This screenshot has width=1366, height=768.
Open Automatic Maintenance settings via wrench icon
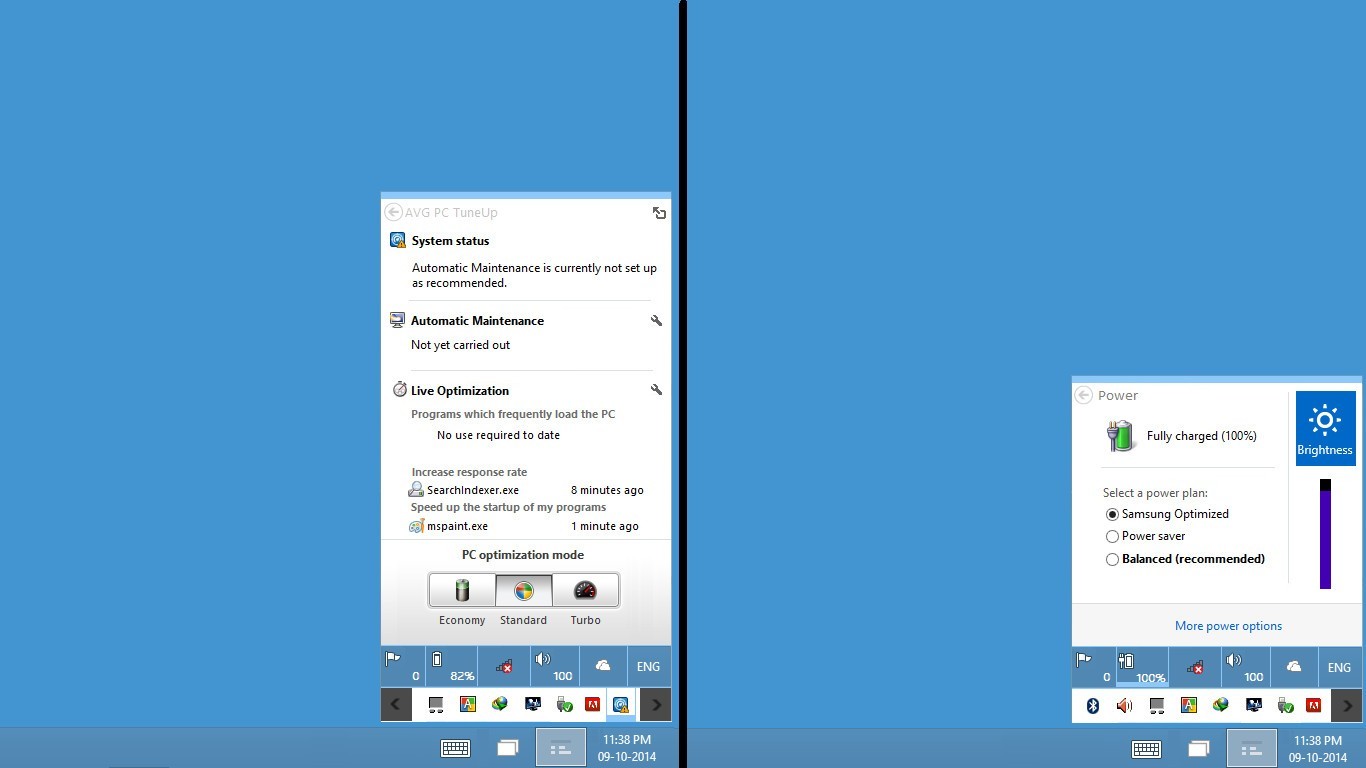[656, 321]
